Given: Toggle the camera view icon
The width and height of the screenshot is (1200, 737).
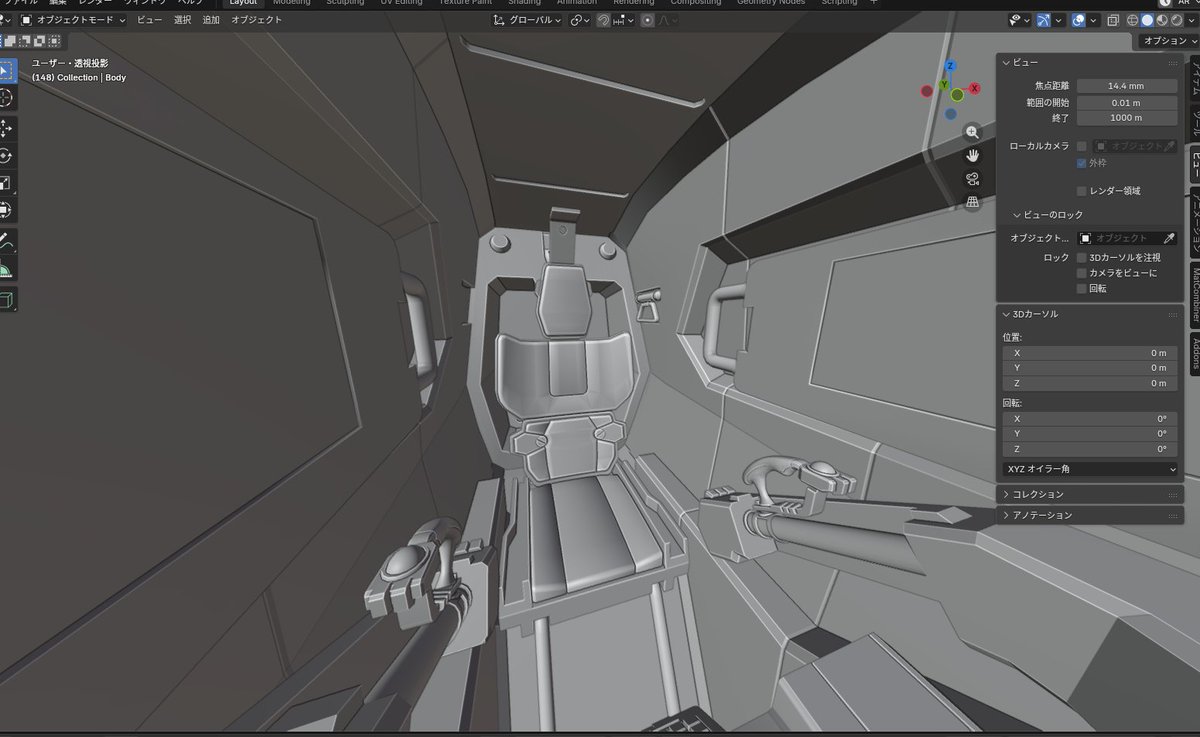Looking at the screenshot, I should click(972, 178).
